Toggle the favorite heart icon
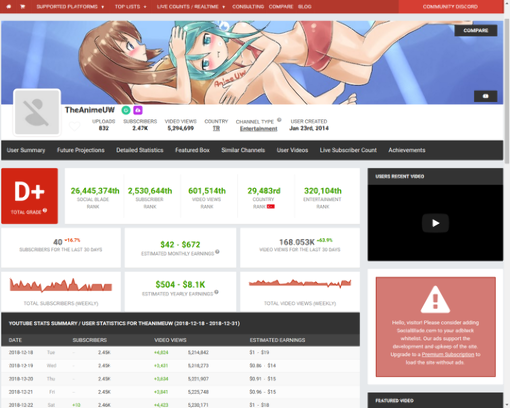The width and height of the screenshot is (510, 408). (75, 126)
